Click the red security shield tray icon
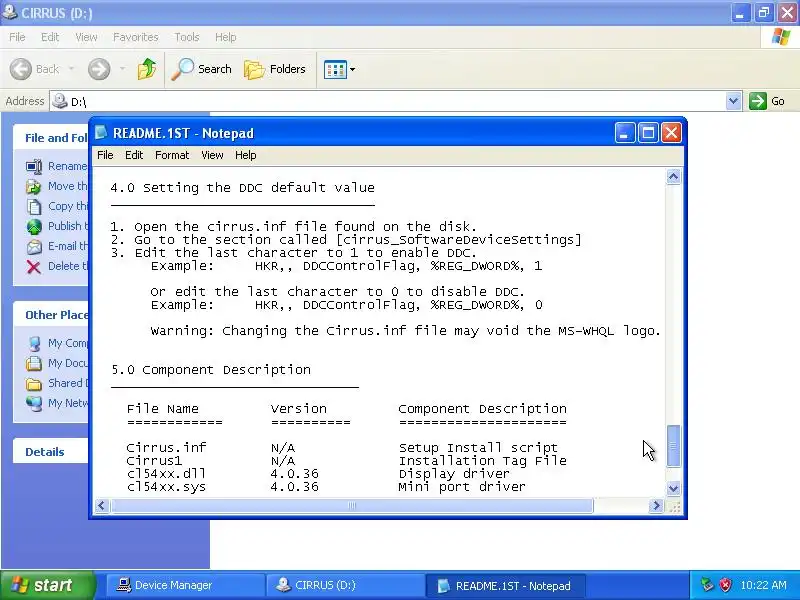Image resolution: width=800 pixels, height=600 pixels. [725, 585]
